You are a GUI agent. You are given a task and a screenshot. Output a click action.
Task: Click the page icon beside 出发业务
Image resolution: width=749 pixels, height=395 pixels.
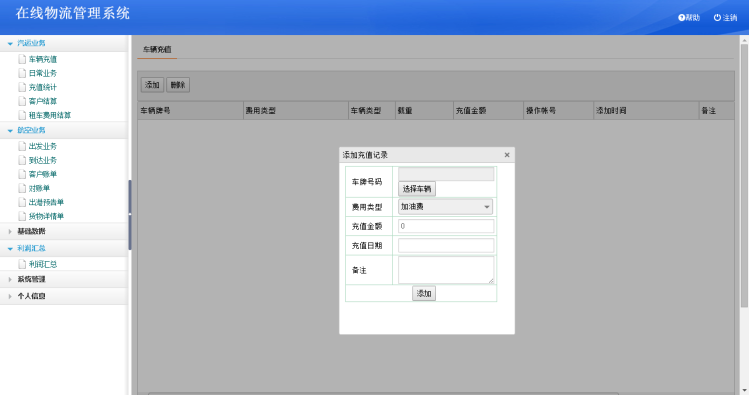coord(22,146)
